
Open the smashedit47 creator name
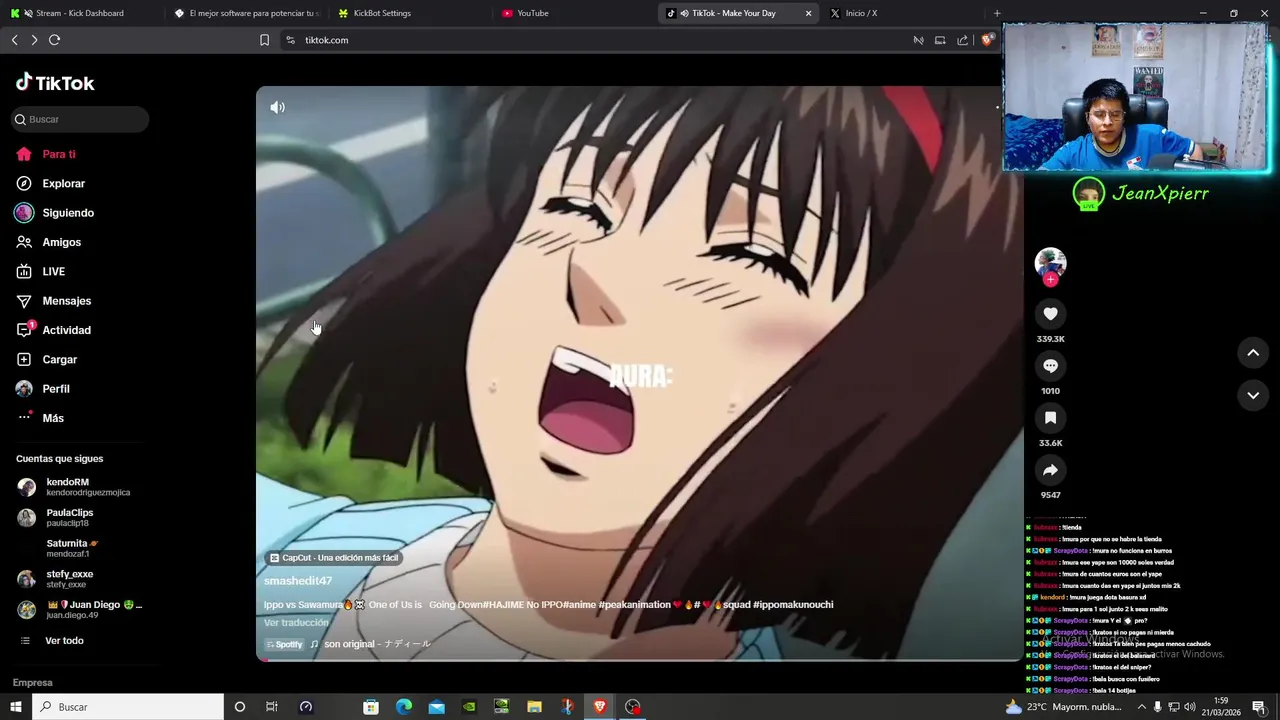point(298,581)
